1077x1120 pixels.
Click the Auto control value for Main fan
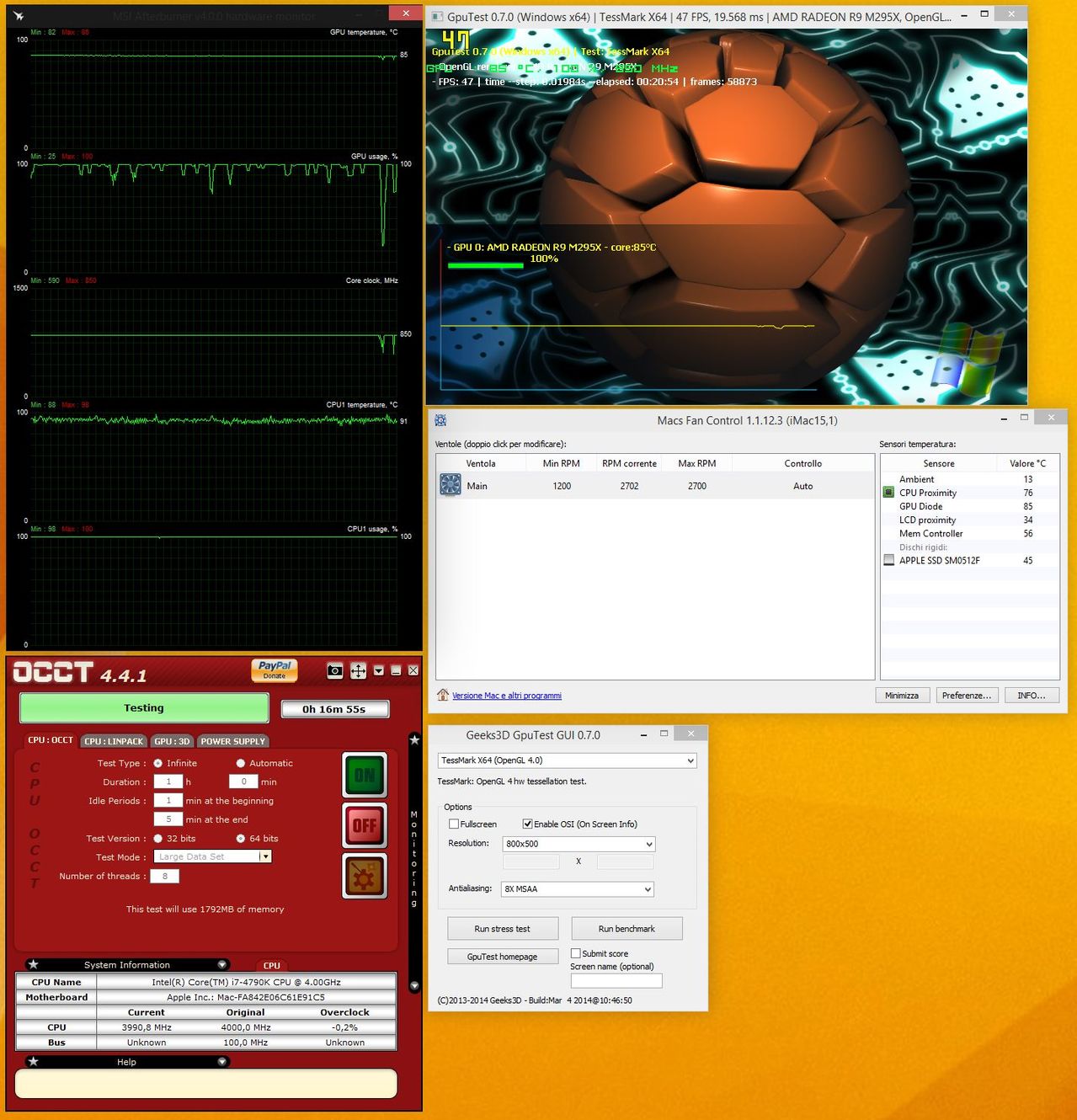click(803, 486)
